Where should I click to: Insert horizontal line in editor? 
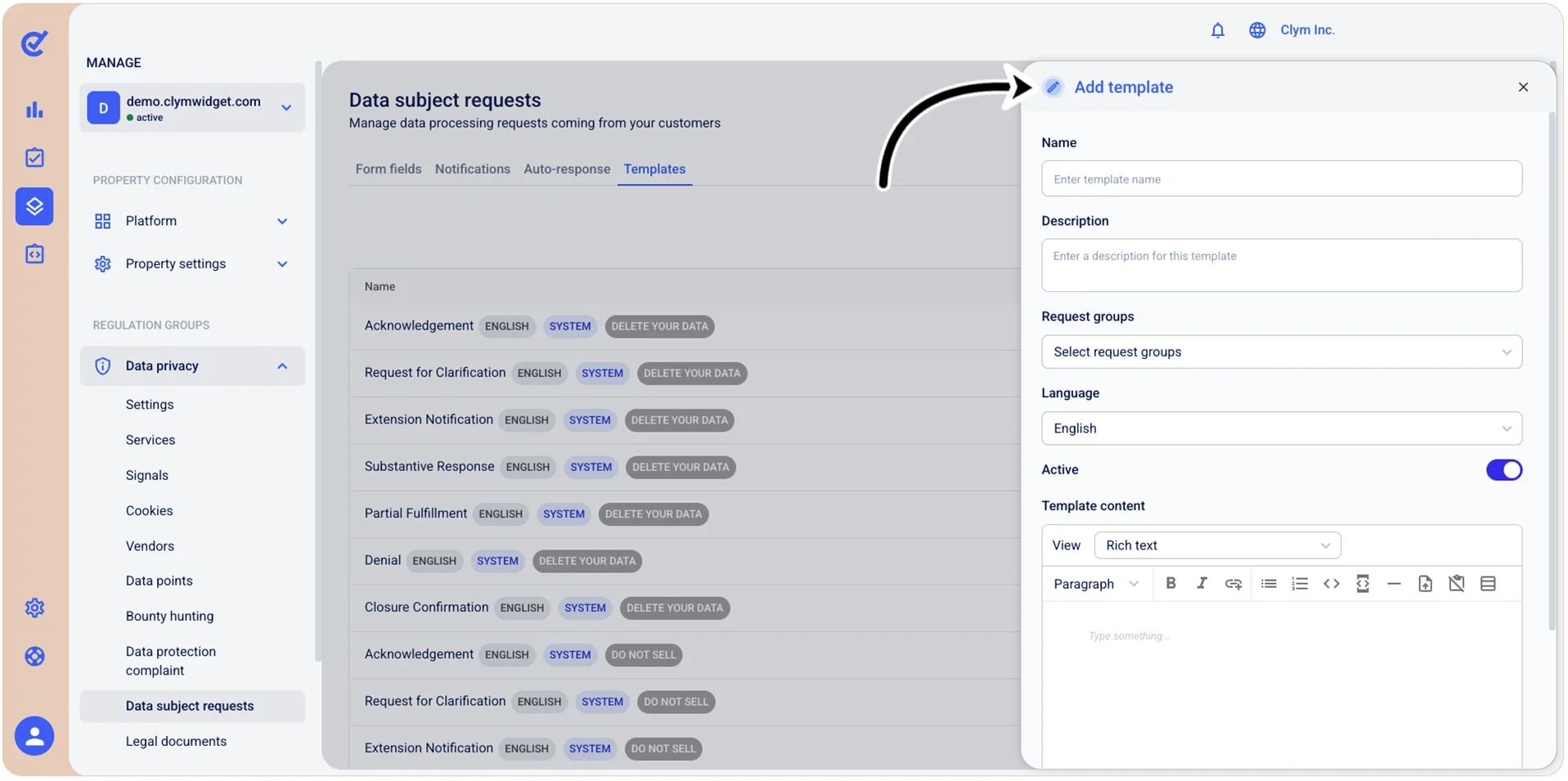[1394, 583]
